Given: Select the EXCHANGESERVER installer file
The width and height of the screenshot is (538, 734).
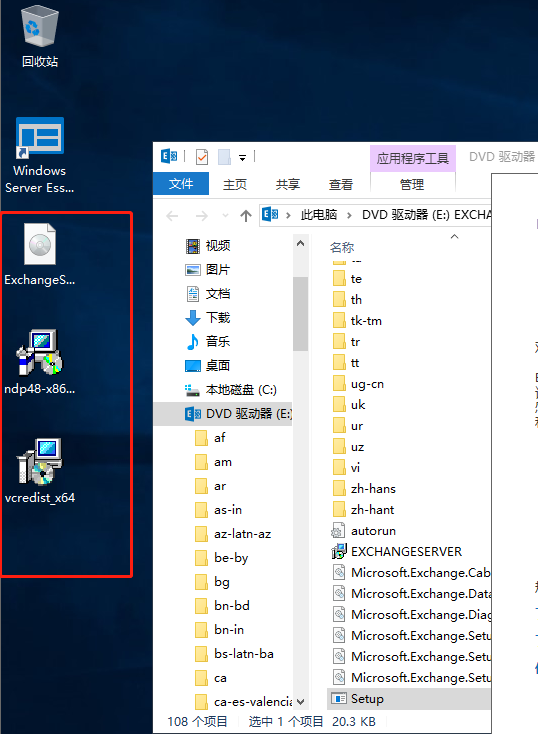Looking at the screenshot, I should (396, 551).
